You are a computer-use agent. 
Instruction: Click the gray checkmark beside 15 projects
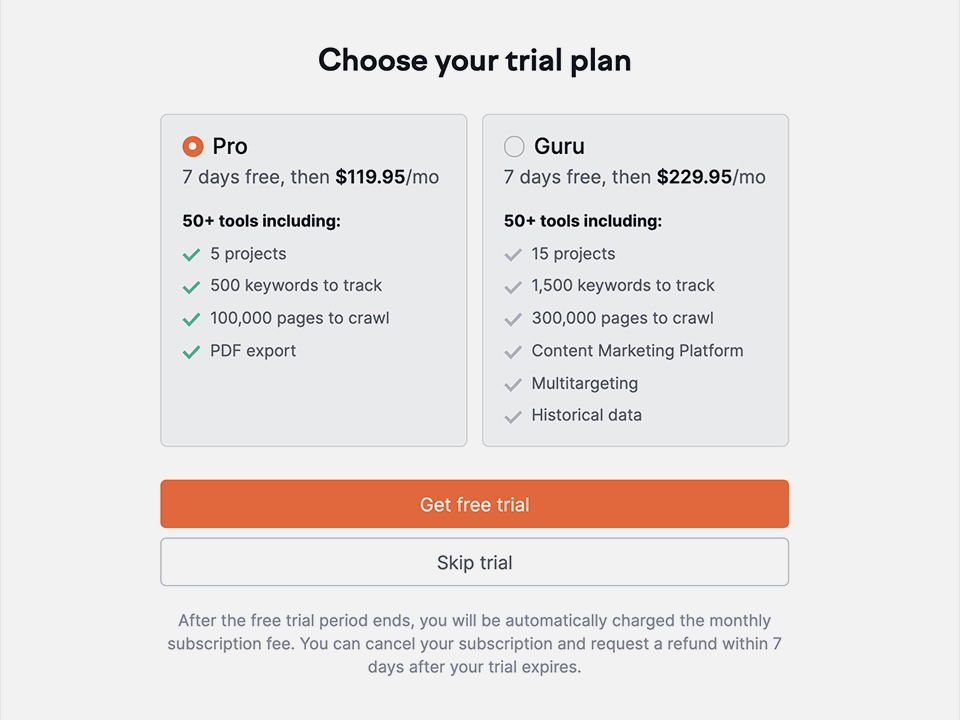(x=513, y=255)
